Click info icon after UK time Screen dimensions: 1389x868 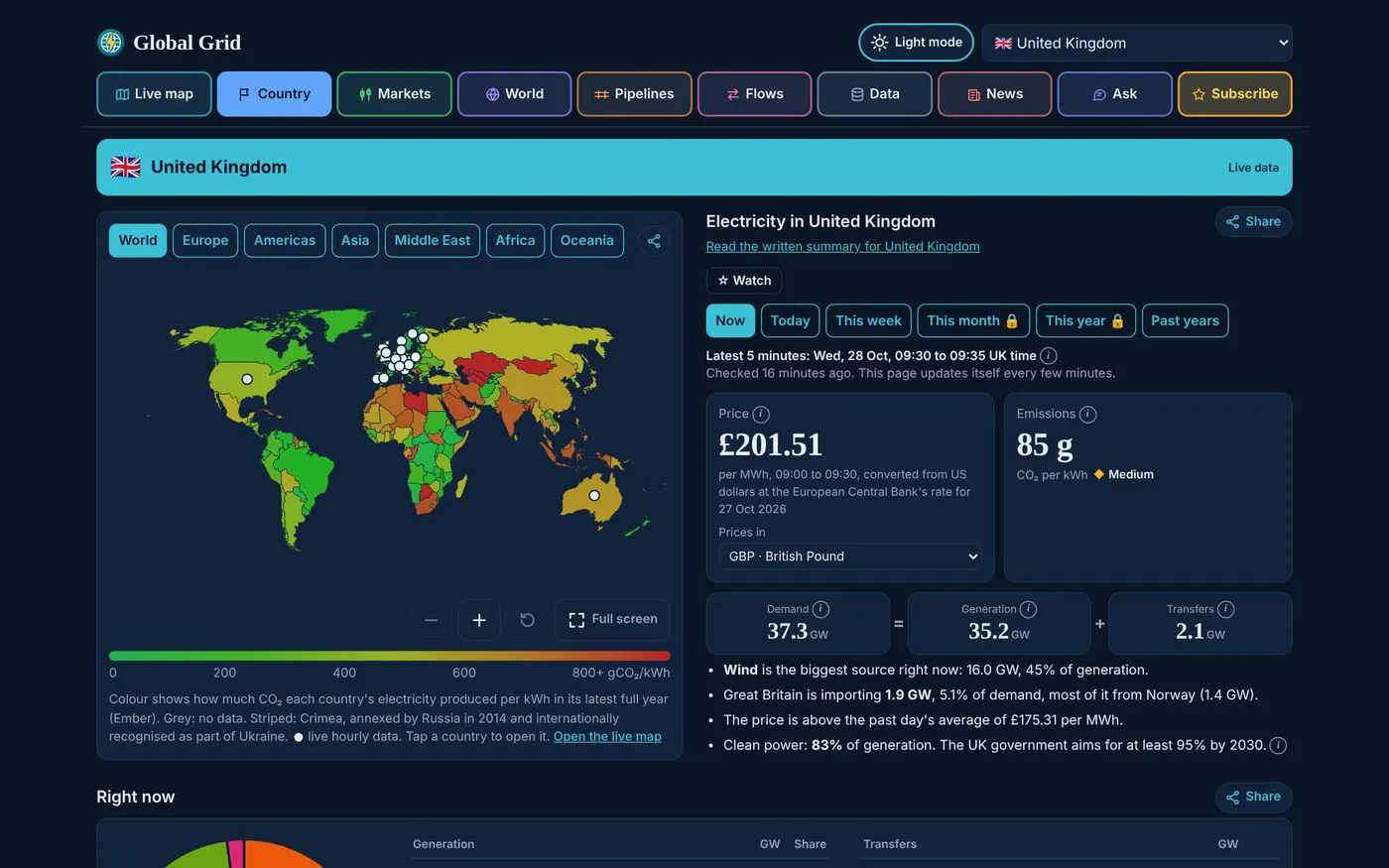point(1049,355)
